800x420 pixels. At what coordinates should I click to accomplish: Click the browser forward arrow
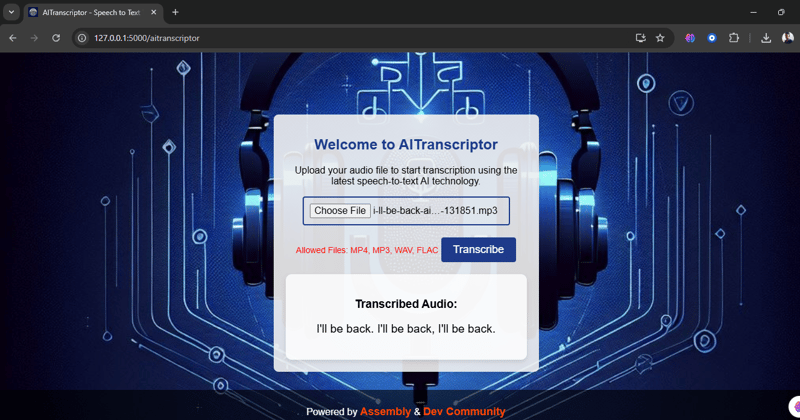(x=34, y=38)
